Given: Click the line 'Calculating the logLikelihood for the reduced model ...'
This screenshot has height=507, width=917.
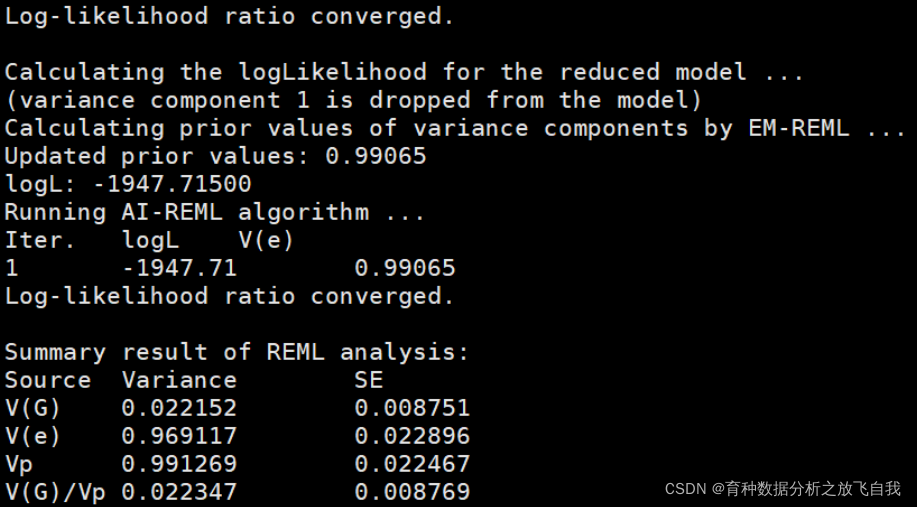Looking at the screenshot, I should pyautogui.click(x=405, y=72).
